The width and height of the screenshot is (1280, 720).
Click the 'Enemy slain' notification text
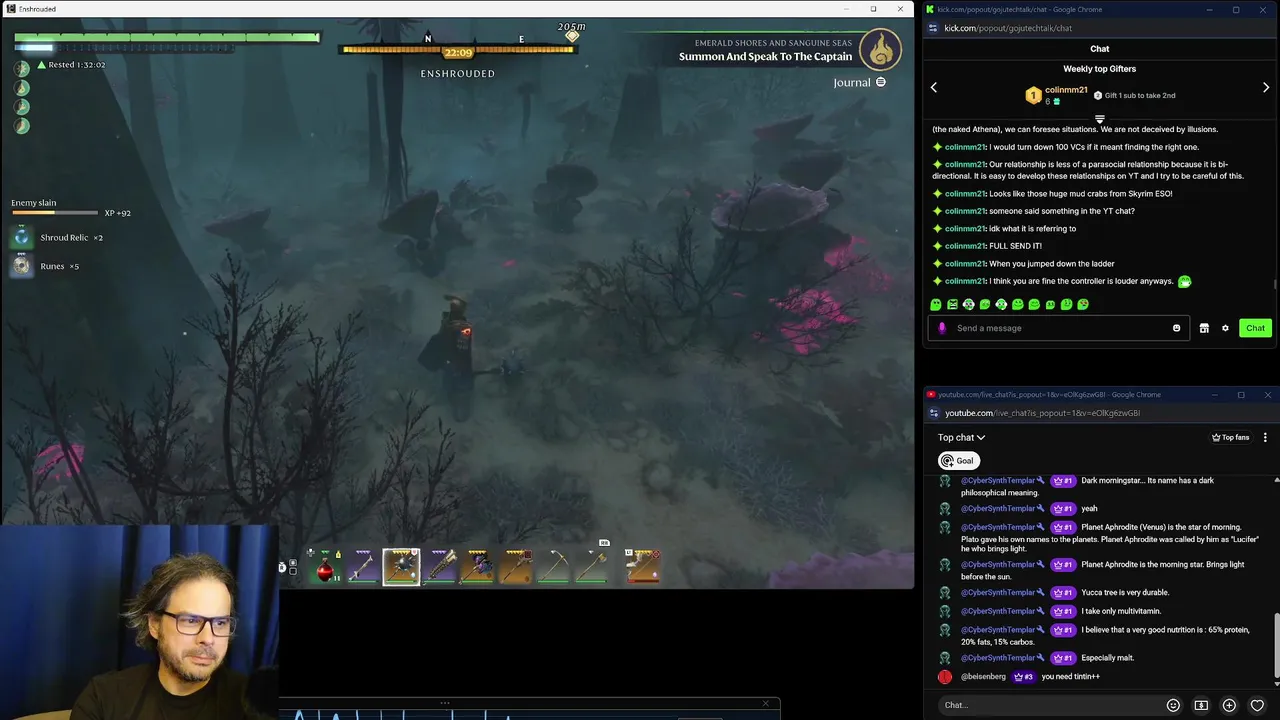coord(33,203)
